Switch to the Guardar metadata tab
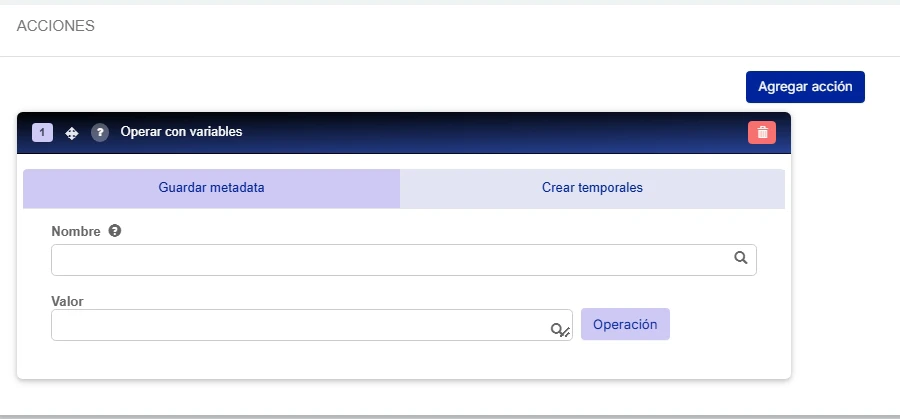The height and width of the screenshot is (419, 900). (x=211, y=188)
